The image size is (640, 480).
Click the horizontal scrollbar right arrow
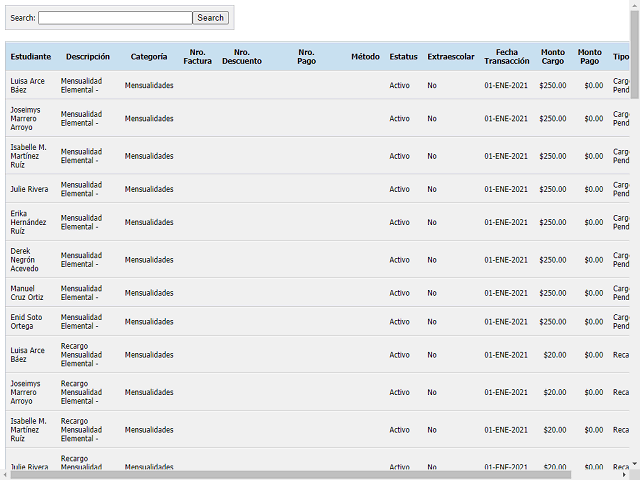pos(623,475)
